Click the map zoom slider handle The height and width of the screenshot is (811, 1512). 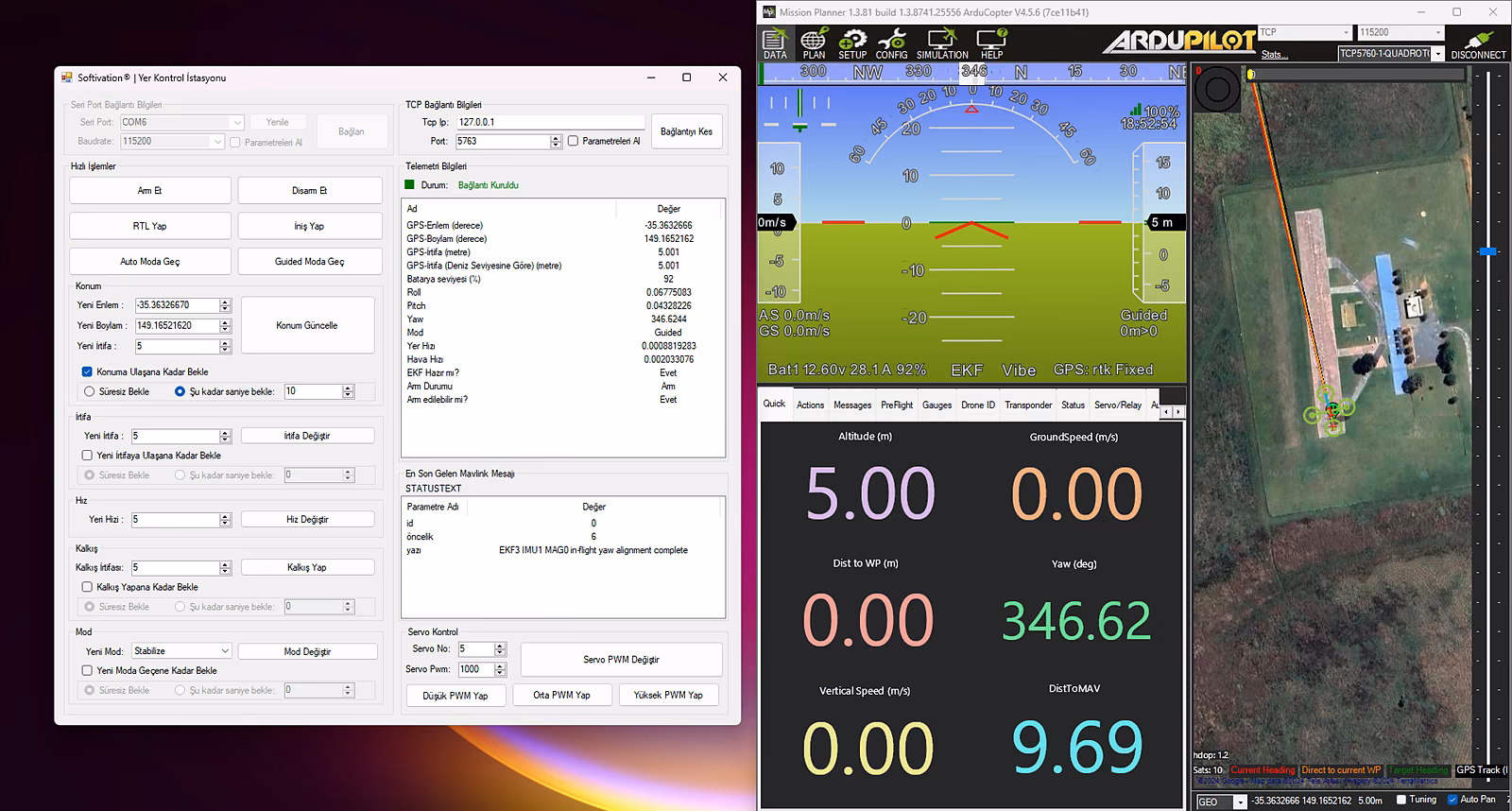[x=1487, y=251]
